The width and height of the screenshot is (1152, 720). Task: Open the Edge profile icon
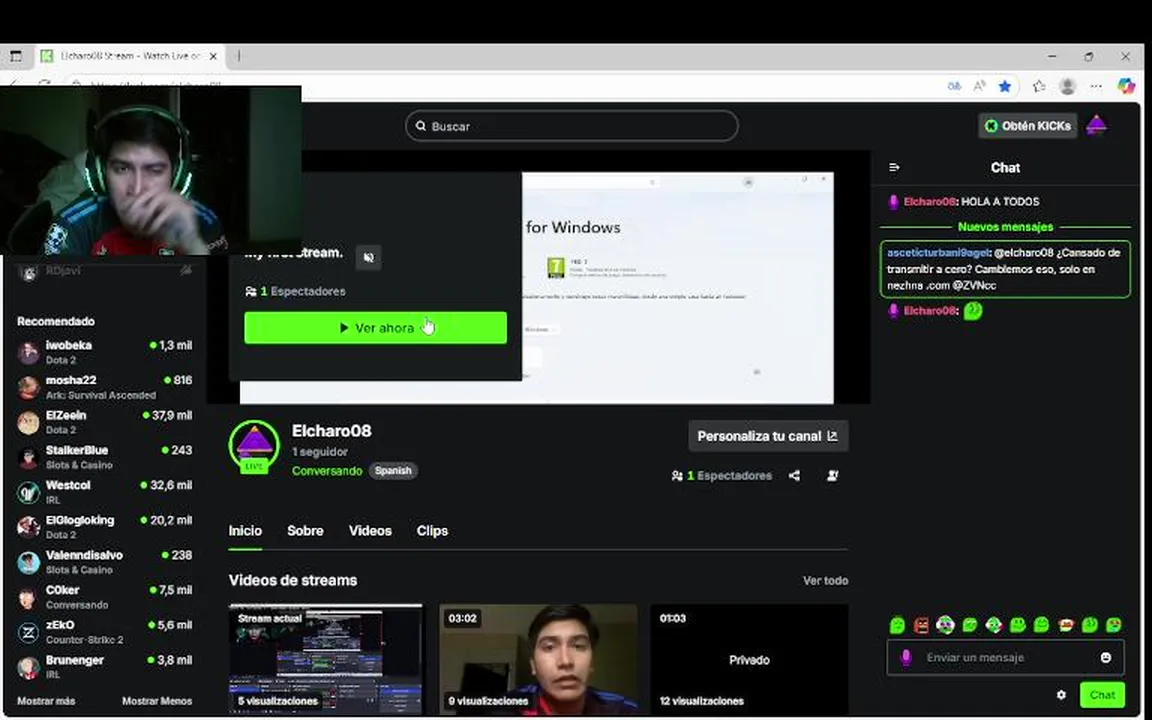click(1068, 87)
